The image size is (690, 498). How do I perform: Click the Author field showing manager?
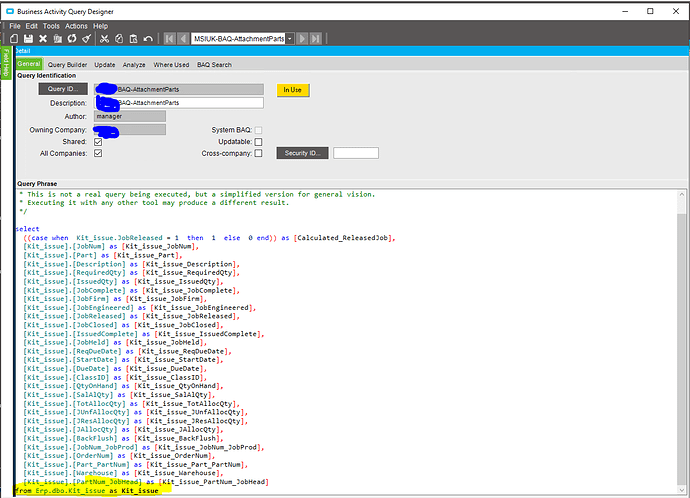(130, 116)
